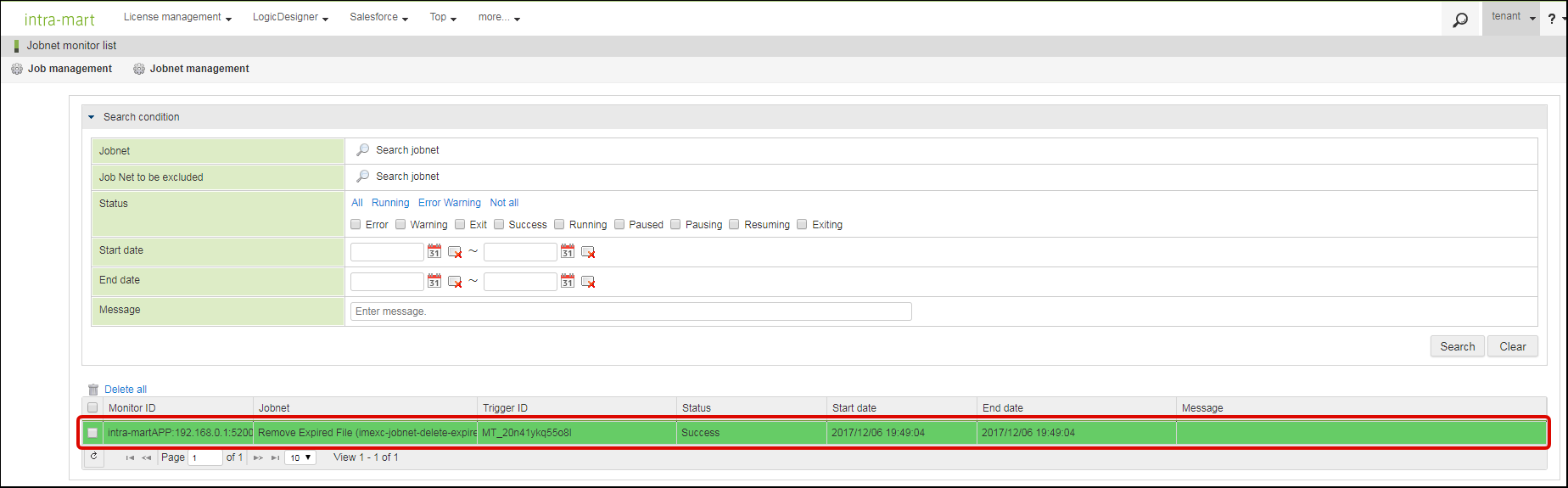Click the trash icon beside Delete all

coord(93,390)
